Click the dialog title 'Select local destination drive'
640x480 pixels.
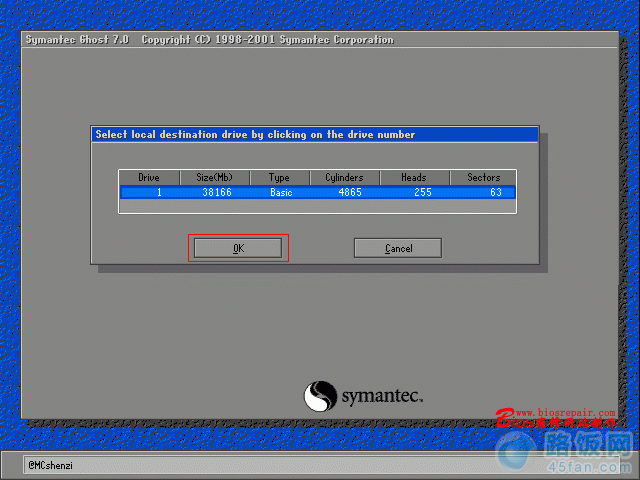pos(255,134)
